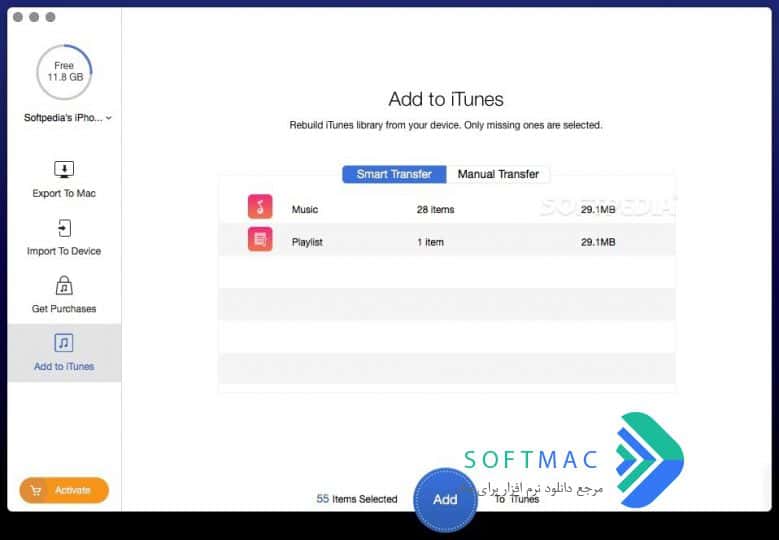The image size is (779, 540).
Task: Click the free storage 11.8 GB ring
Action: click(65, 72)
